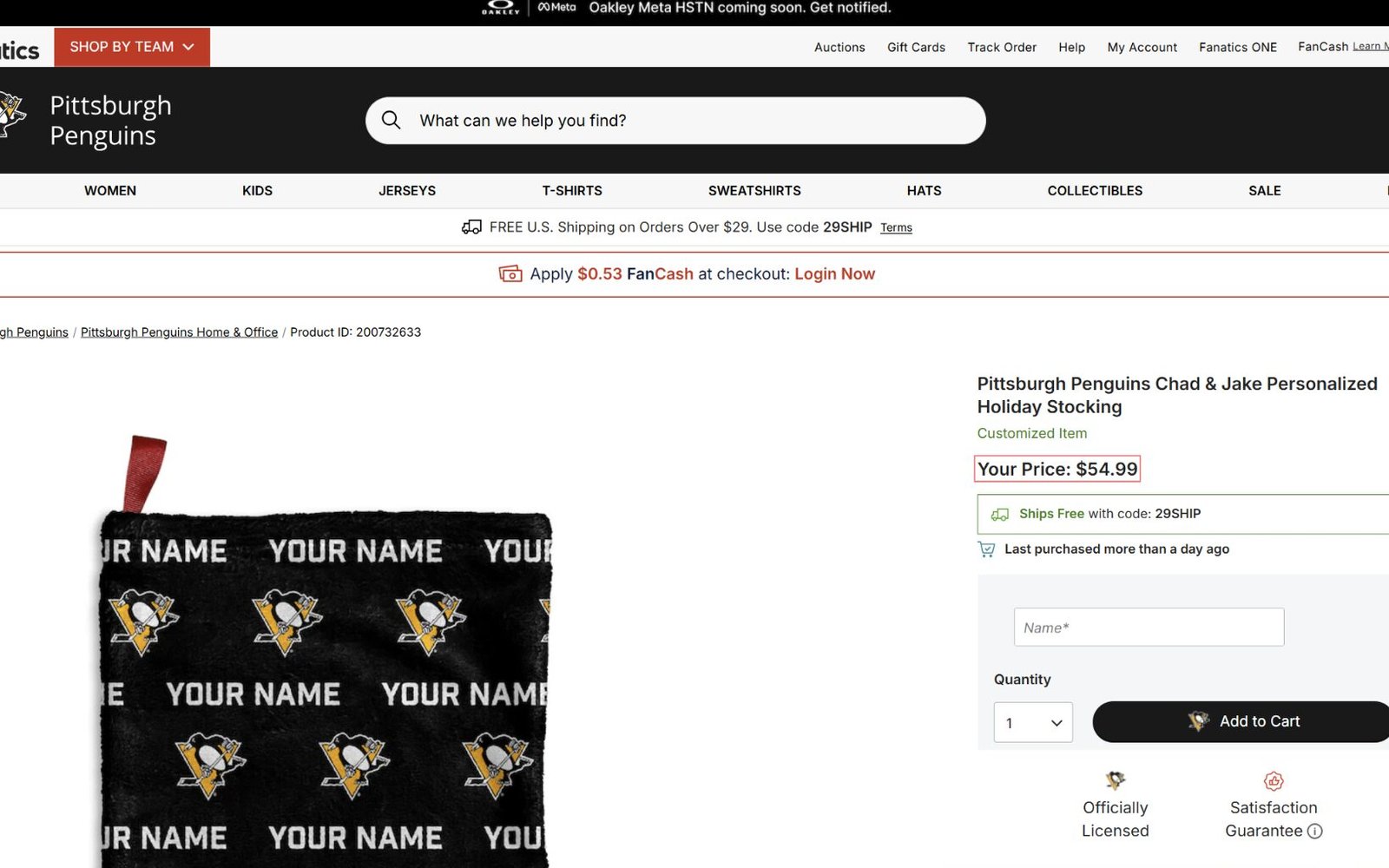Open the Quantity dropdown
Screen dimensions: 1389x868
1033,722
